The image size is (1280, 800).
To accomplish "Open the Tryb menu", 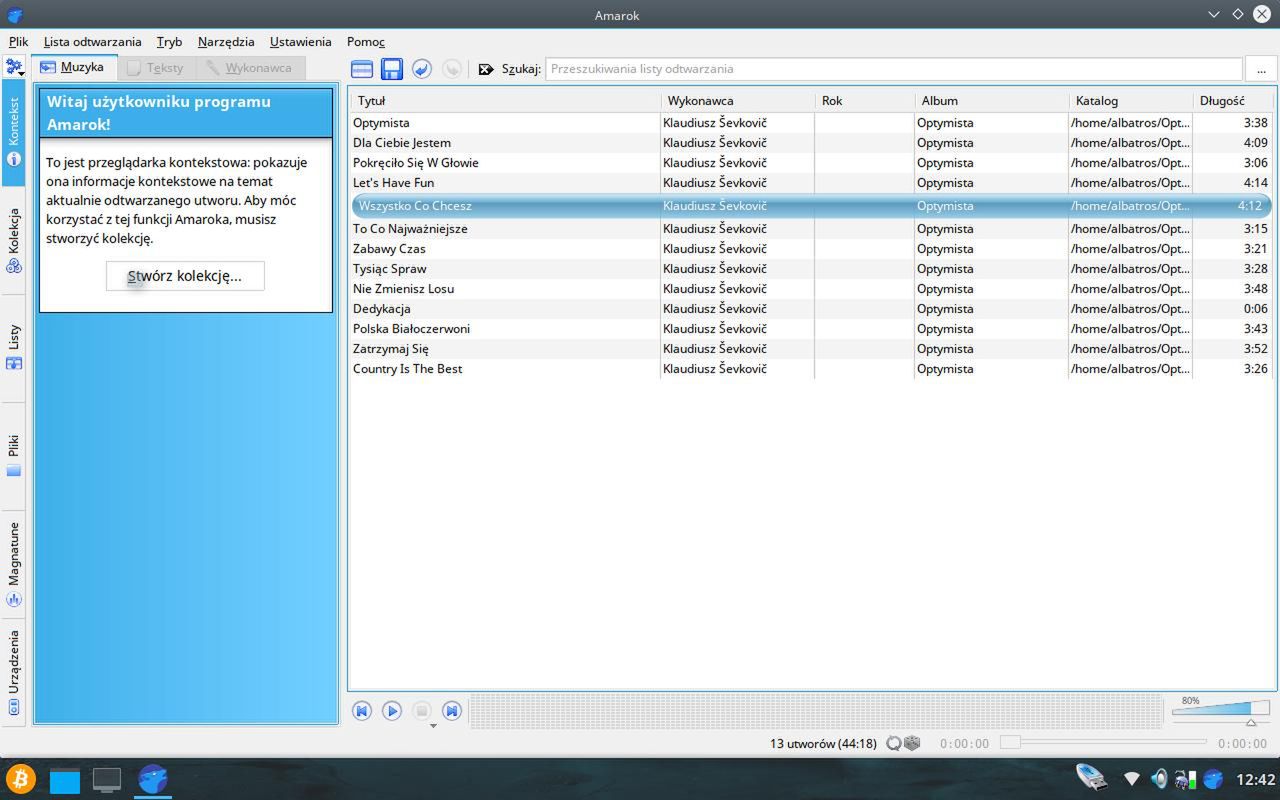I will (x=169, y=42).
